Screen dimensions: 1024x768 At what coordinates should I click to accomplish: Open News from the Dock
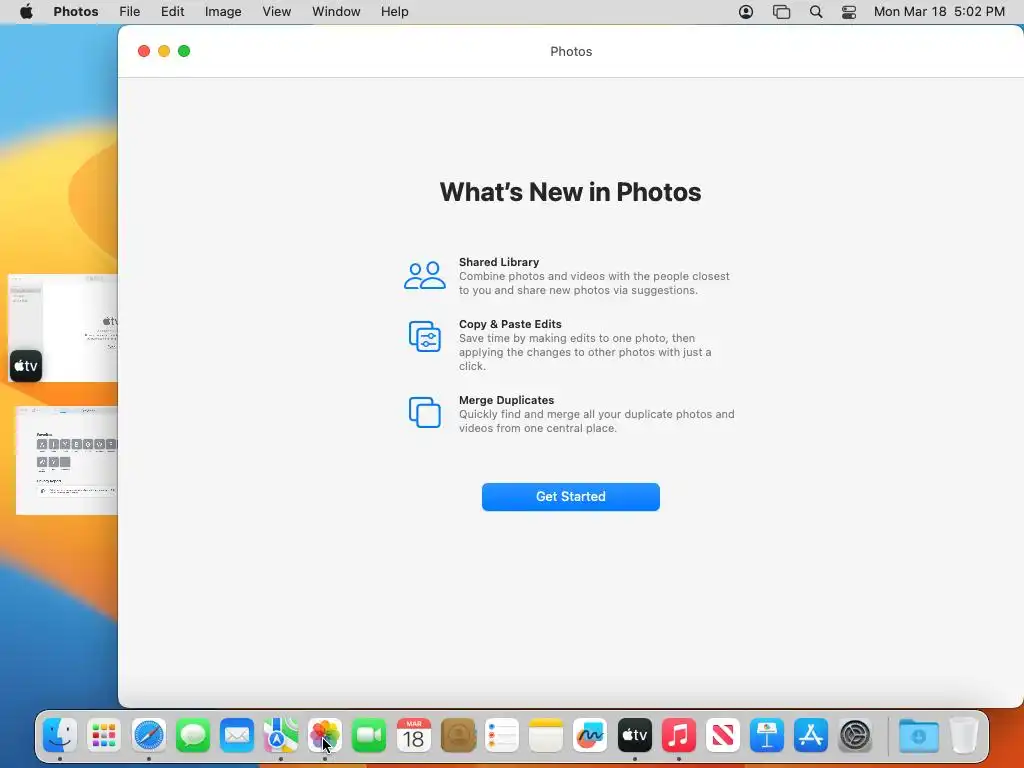pyautogui.click(x=722, y=736)
